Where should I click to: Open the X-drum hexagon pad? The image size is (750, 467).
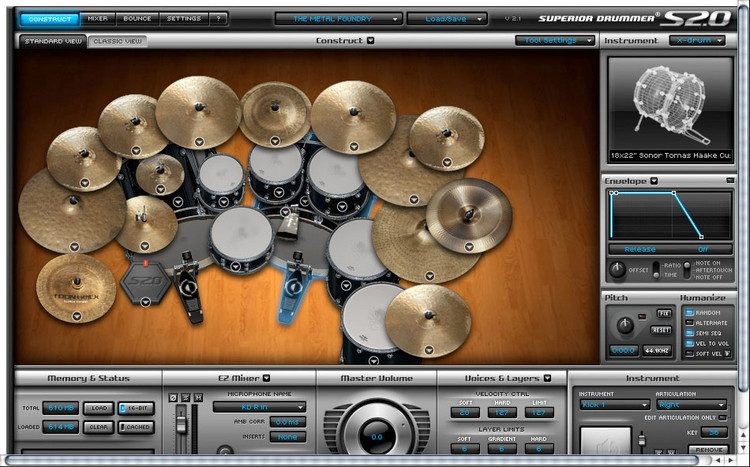click(145, 282)
